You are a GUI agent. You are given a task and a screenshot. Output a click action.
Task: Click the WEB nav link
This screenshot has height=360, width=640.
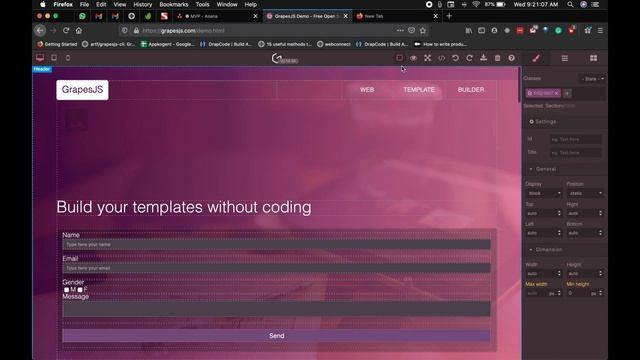(x=367, y=90)
